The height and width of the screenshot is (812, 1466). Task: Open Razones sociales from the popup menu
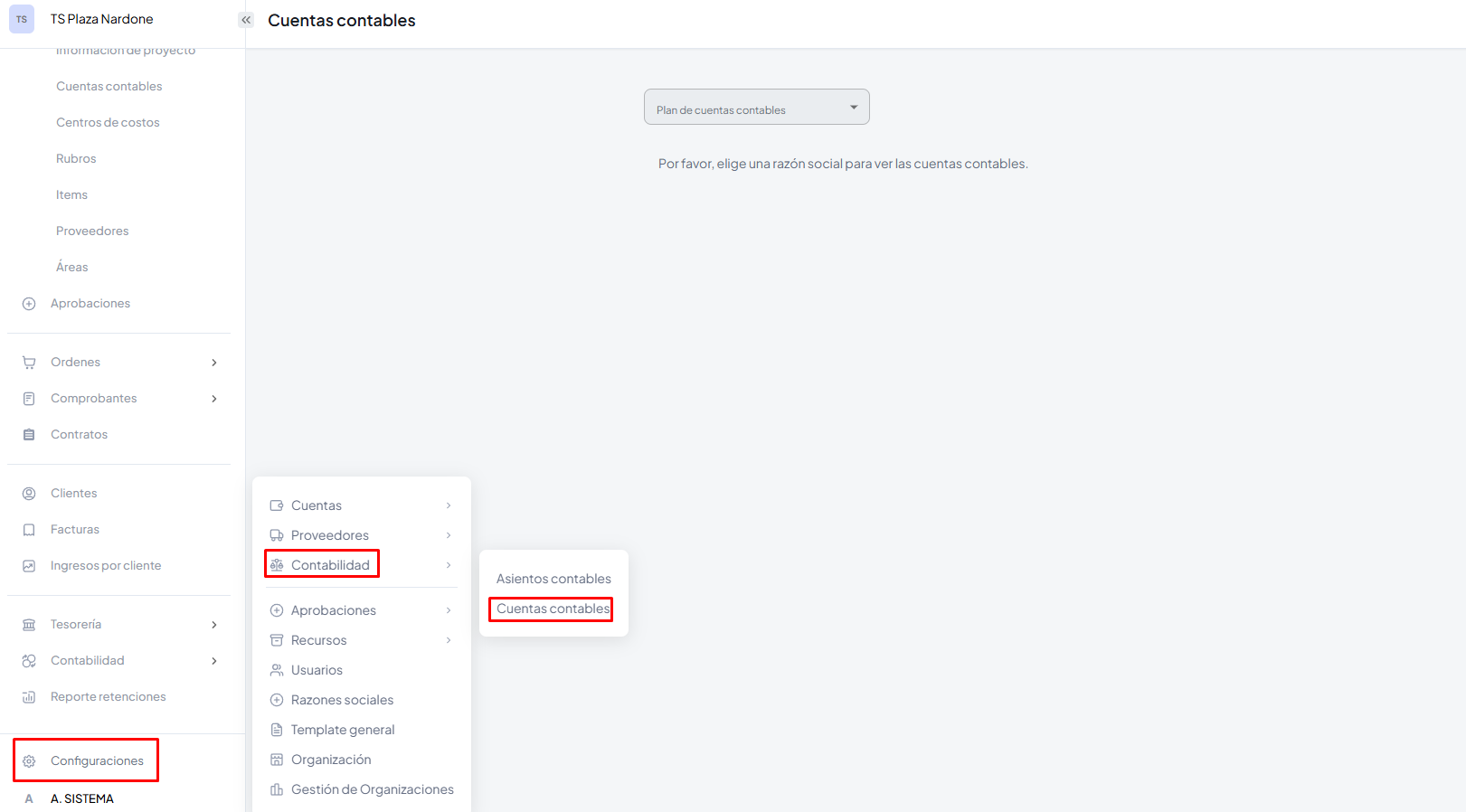[342, 700]
